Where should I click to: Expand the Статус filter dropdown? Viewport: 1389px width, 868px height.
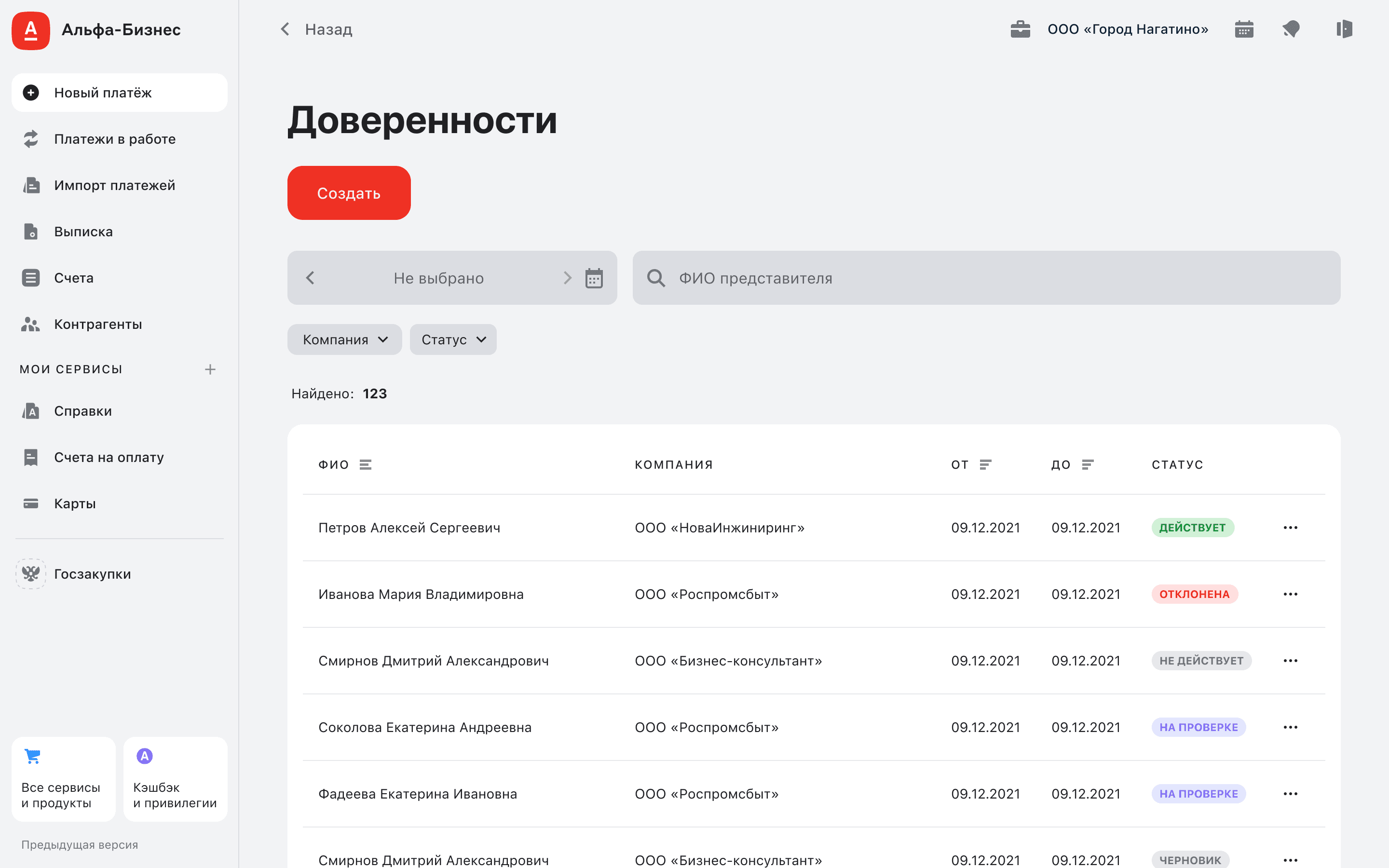pyautogui.click(x=453, y=340)
